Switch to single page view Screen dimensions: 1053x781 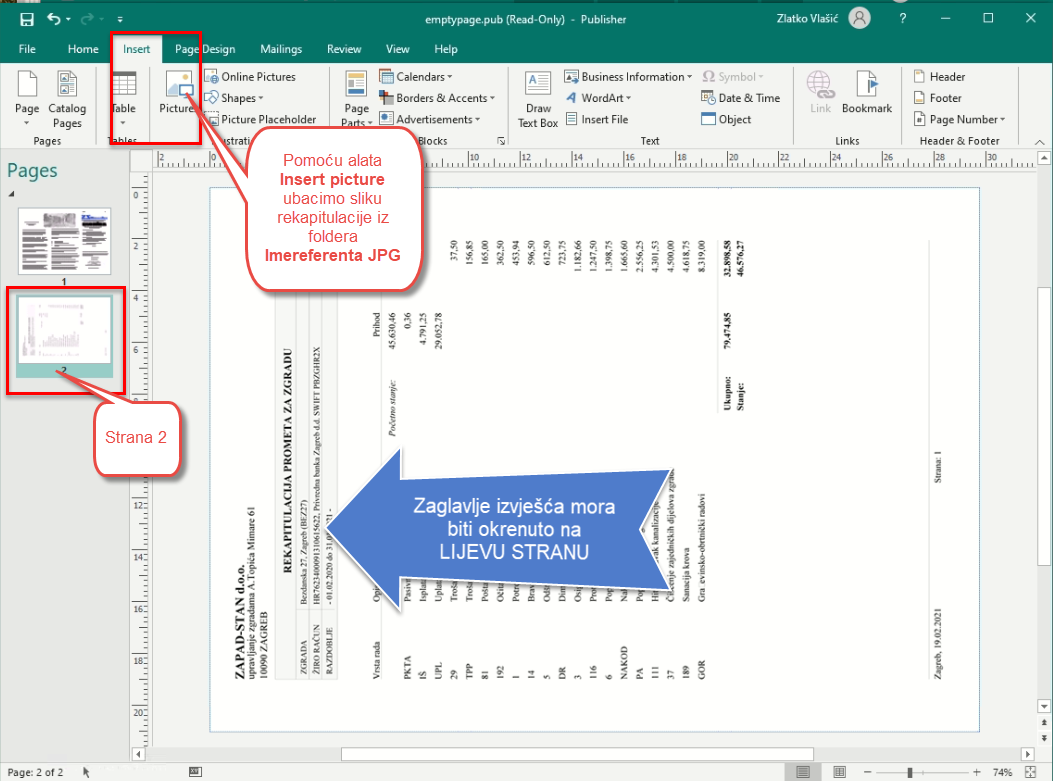point(803,772)
